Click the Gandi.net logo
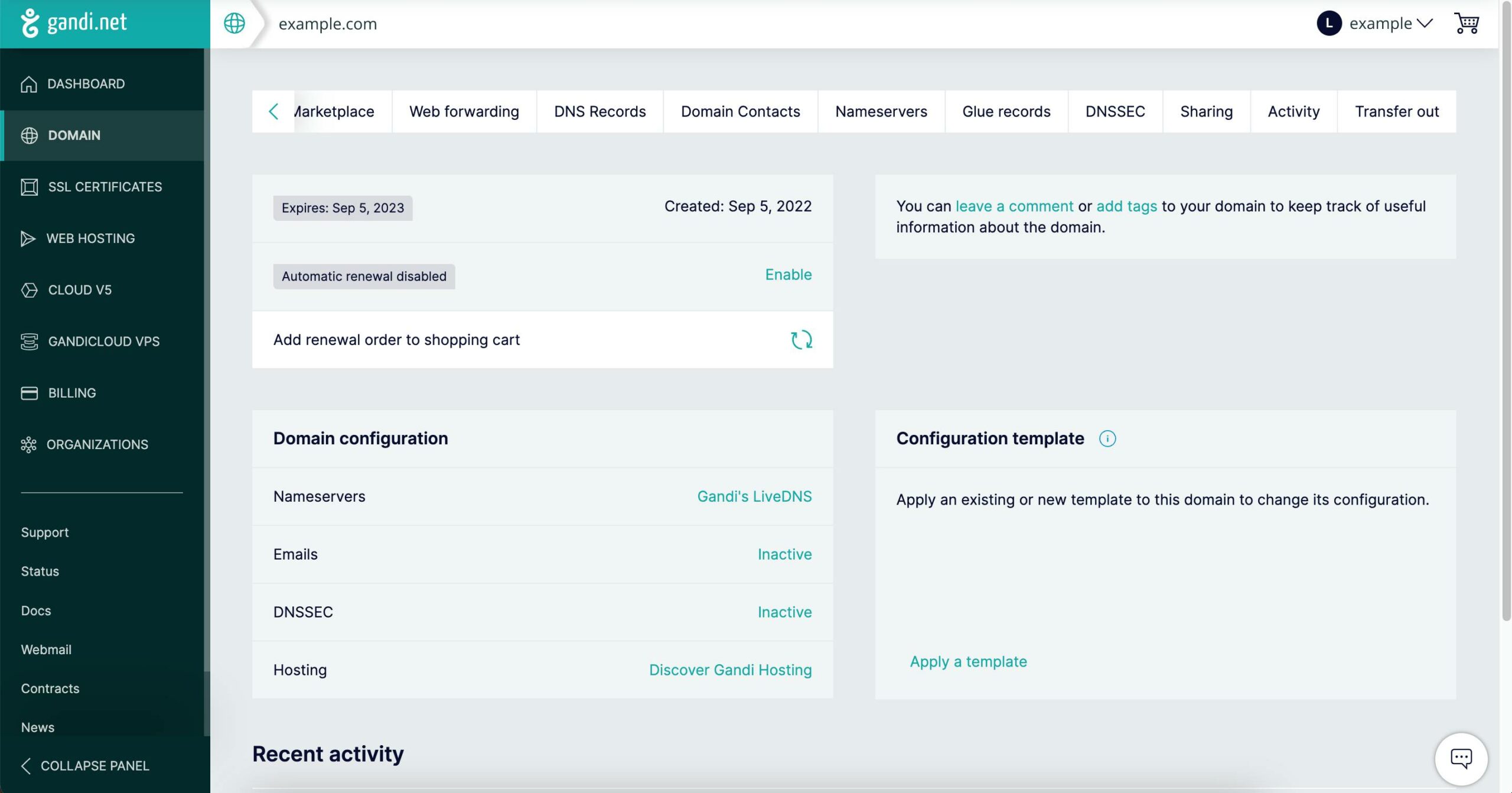 (x=74, y=23)
